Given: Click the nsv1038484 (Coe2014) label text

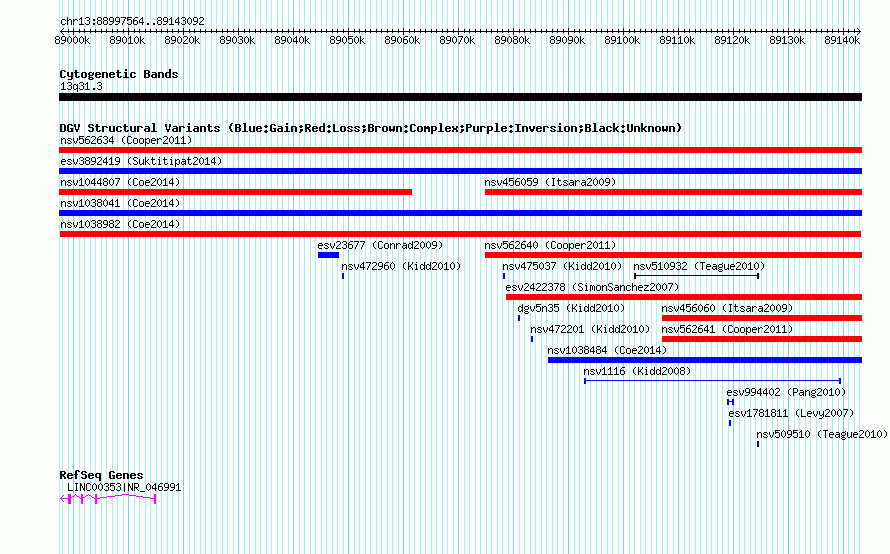Looking at the screenshot, I should click(607, 350).
